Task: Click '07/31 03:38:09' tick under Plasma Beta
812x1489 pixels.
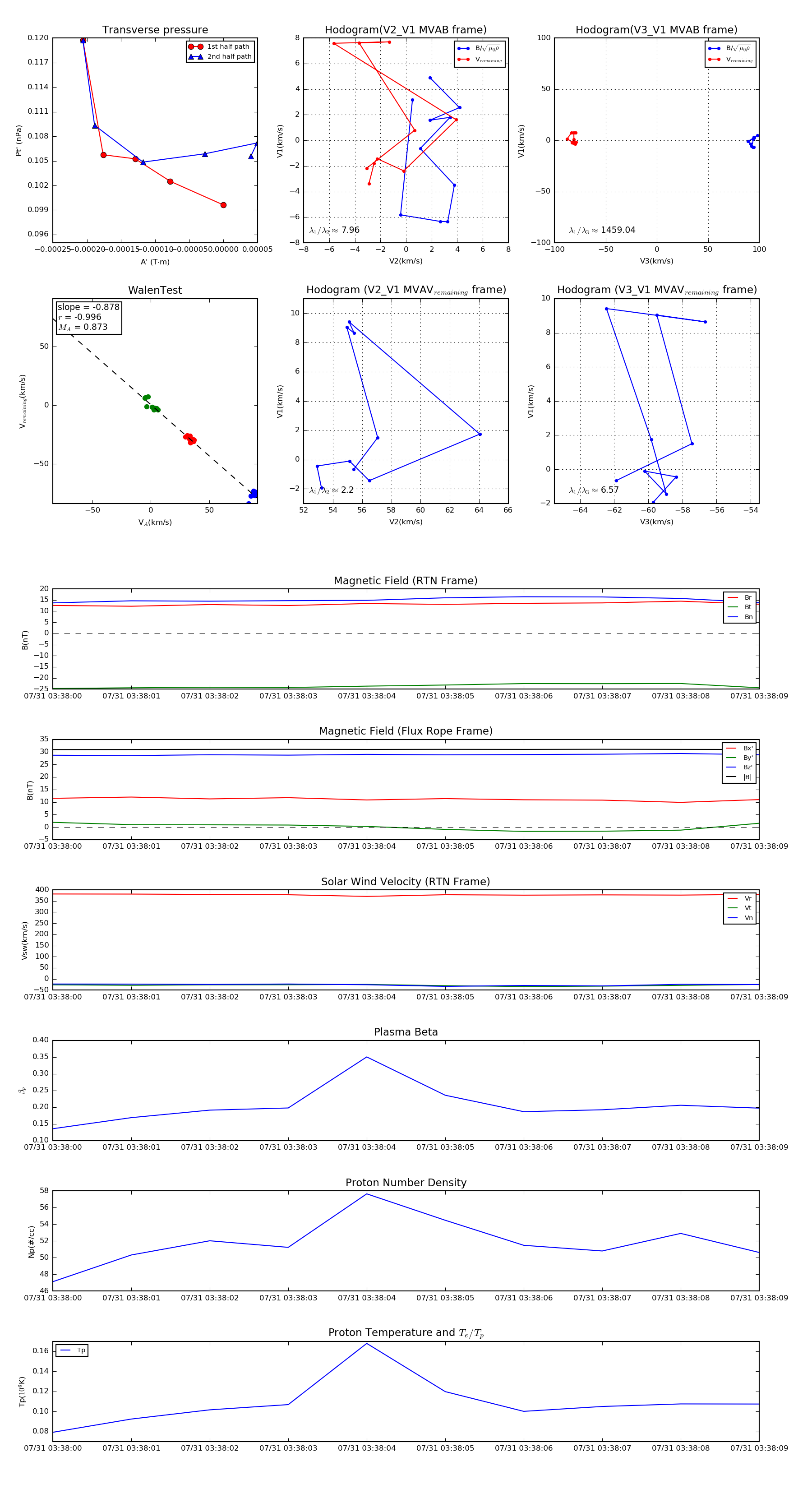Action: coord(759,1147)
